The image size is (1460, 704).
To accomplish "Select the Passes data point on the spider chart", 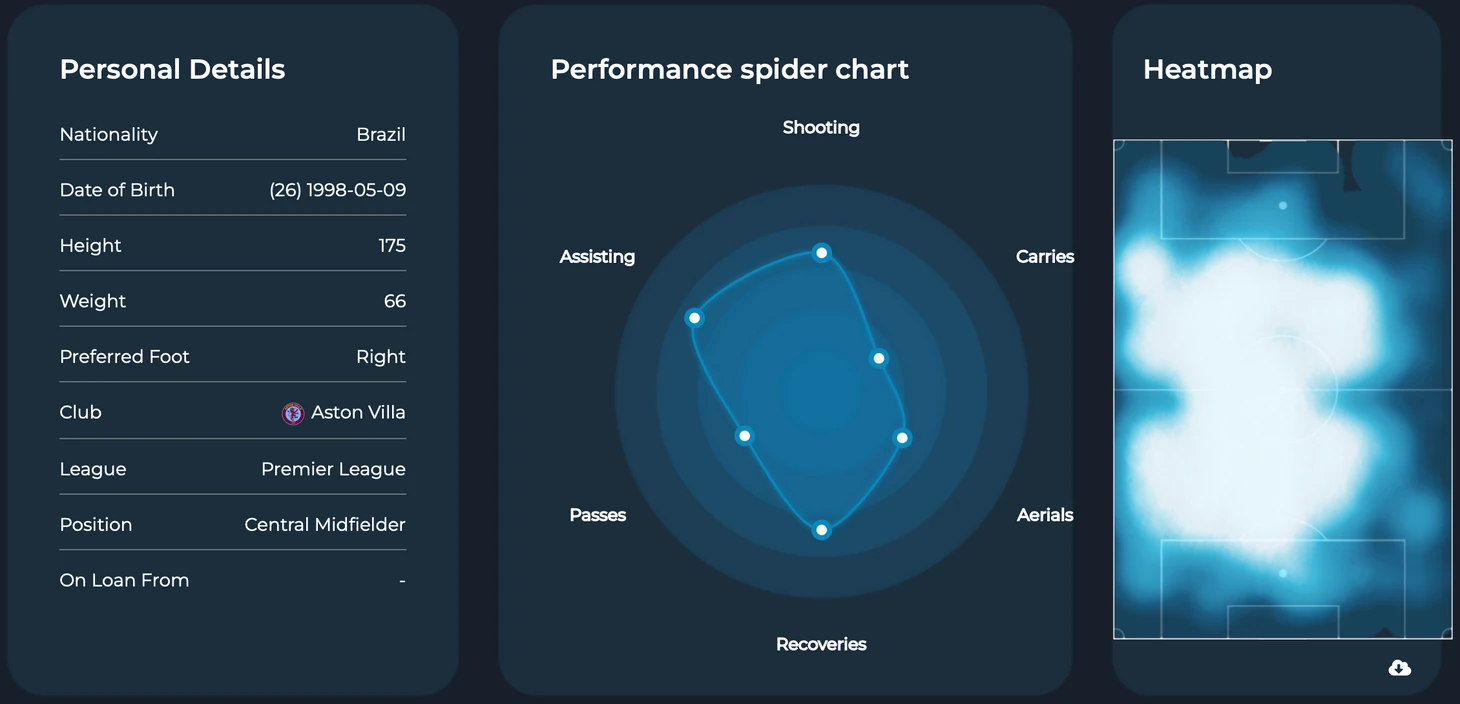I will click(x=744, y=436).
